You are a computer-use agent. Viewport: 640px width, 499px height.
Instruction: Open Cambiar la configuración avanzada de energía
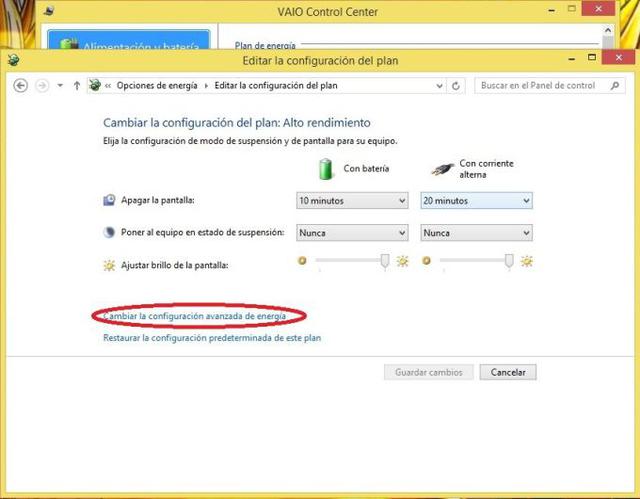click(195, 316)
